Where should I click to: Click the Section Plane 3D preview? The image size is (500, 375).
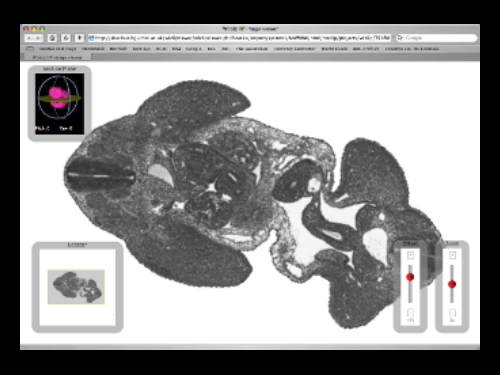click(x=60, y=104)
